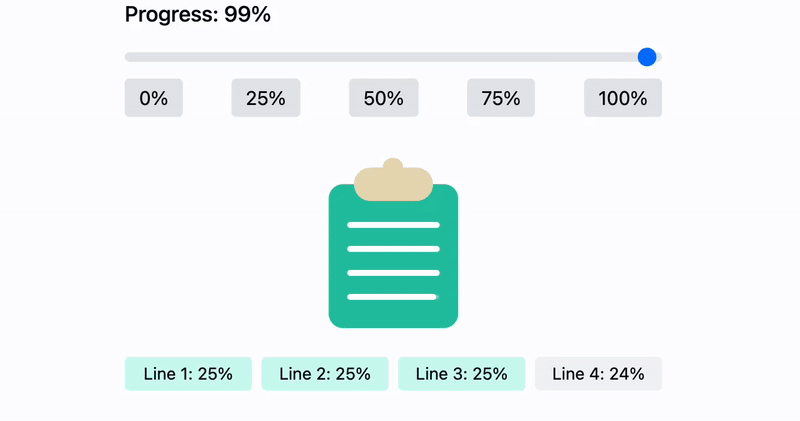The image size is (800, 421).
Task: Click the small round knob atop the clipboard clip
Action: coord(393,164)
